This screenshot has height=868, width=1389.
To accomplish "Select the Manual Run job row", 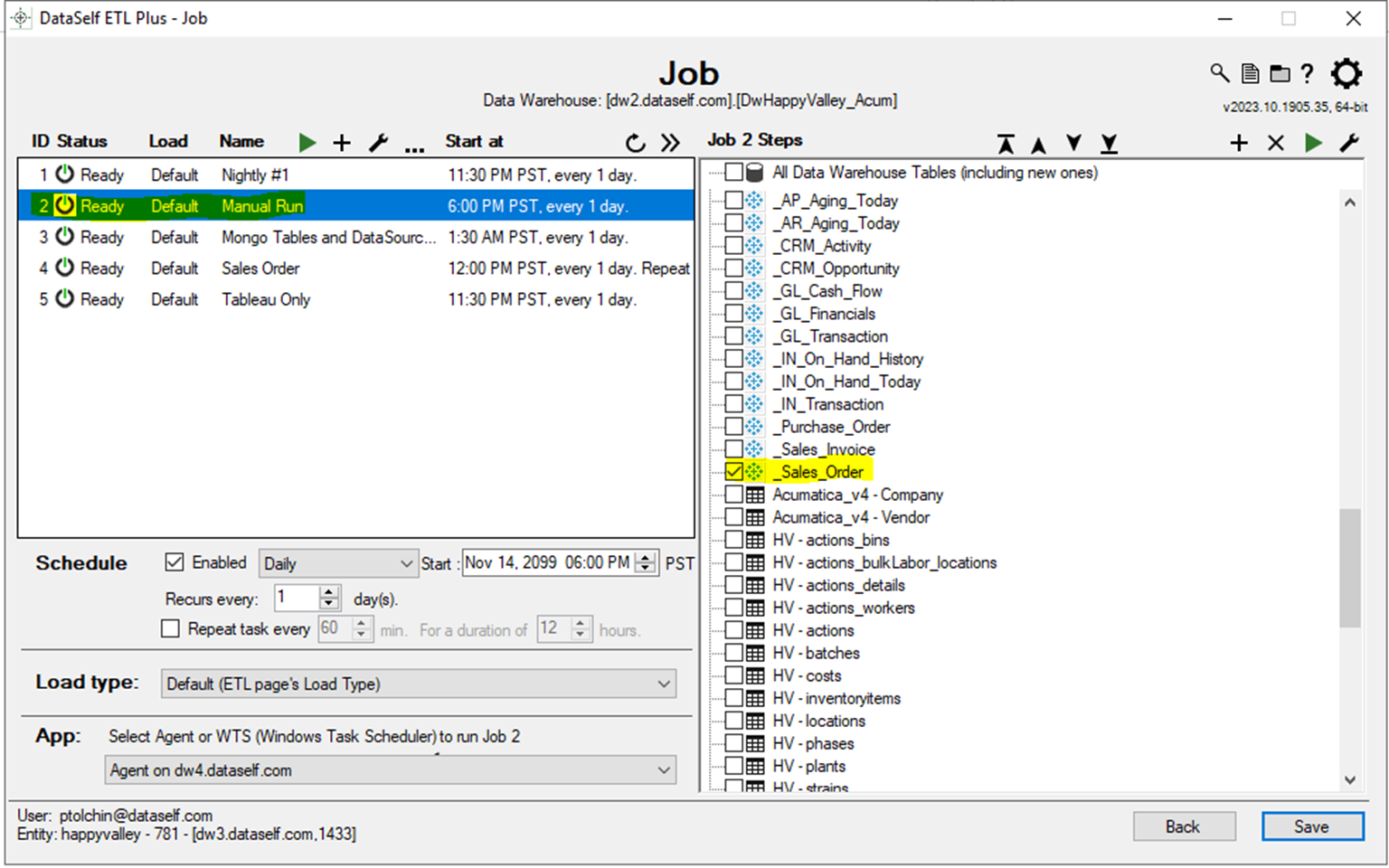I will (356, 205).
